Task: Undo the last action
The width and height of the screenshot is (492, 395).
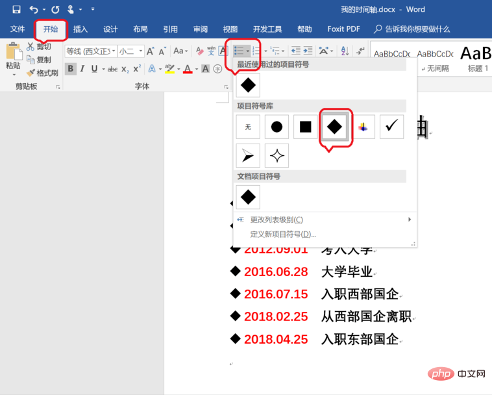Action: point(34,9)
